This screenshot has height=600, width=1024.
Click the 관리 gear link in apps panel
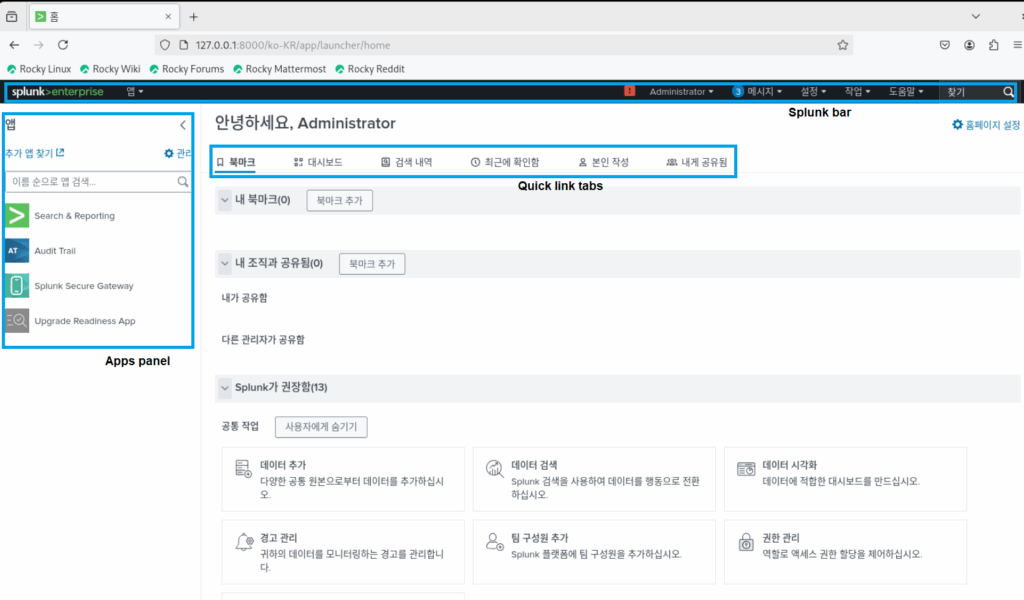pyautogui.click(x=178, y=153)
